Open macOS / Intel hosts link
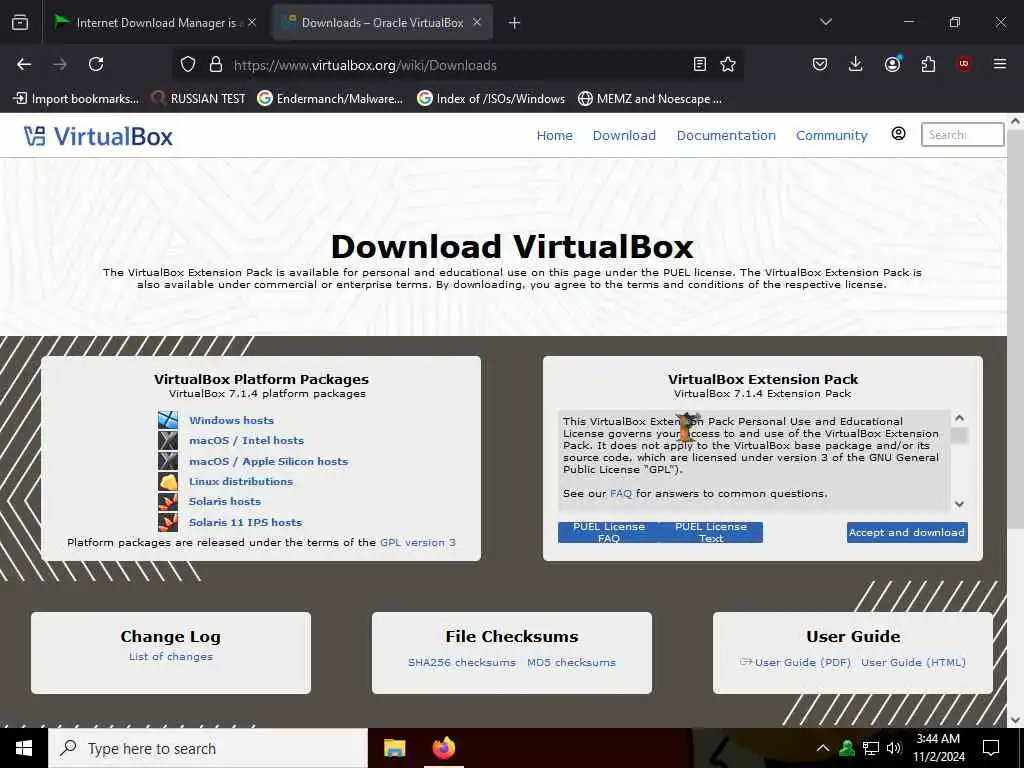 (246, 440)
